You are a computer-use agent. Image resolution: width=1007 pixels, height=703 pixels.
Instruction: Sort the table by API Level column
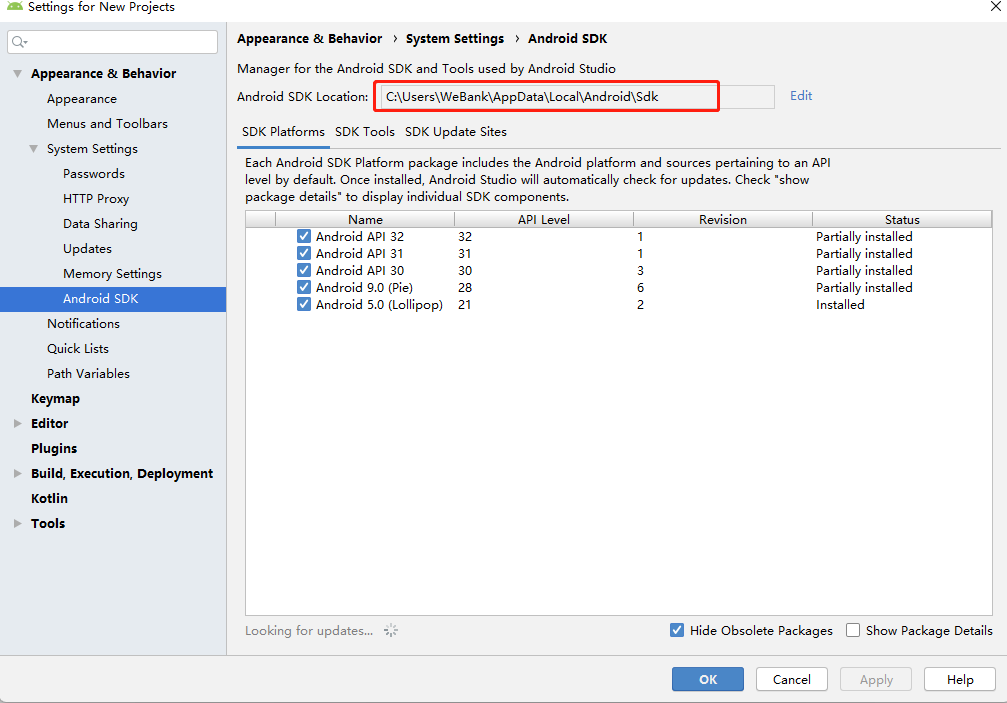tap(543, 220)
